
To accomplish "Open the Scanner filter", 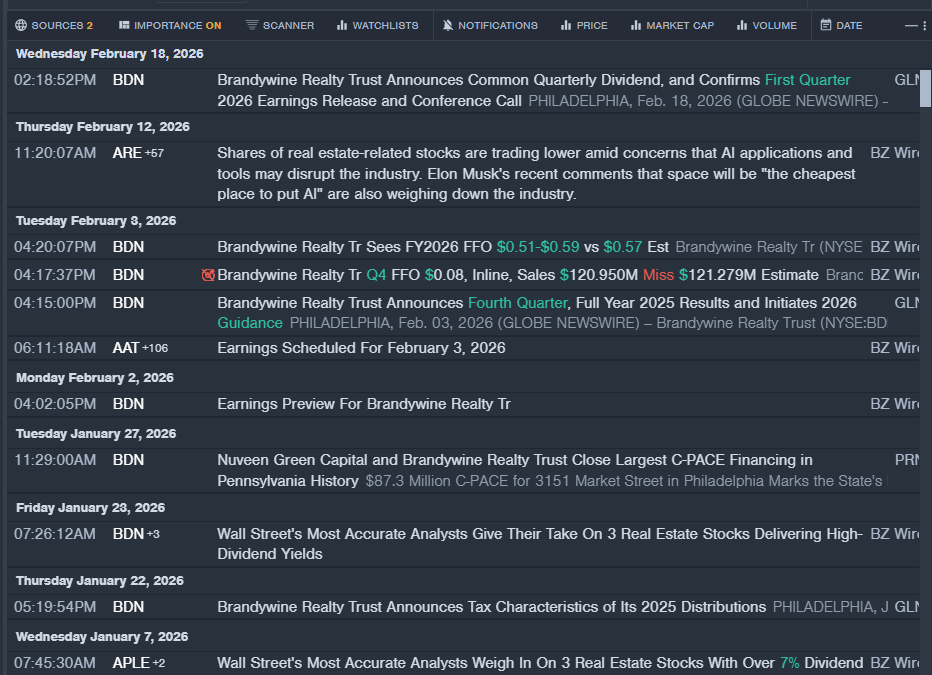I will coord(279,25).
